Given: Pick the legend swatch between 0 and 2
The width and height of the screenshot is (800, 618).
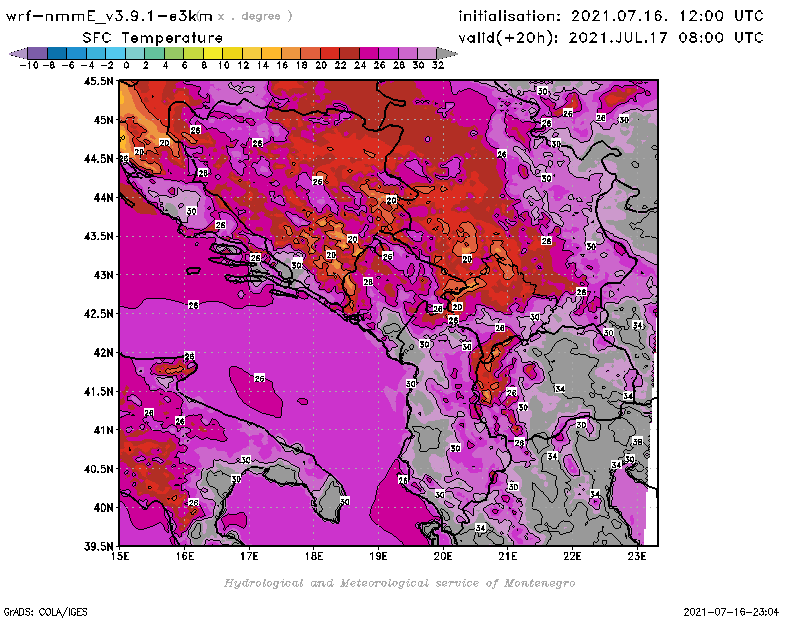Looking at the screenshot, I should tap(134, 53).
